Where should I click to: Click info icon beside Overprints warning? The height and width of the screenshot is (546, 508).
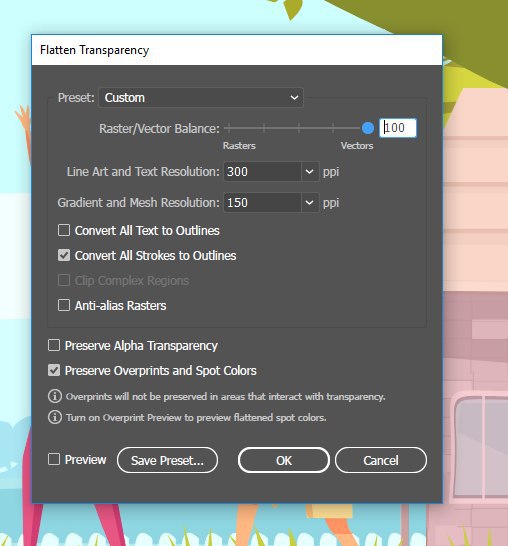[55, 396]
